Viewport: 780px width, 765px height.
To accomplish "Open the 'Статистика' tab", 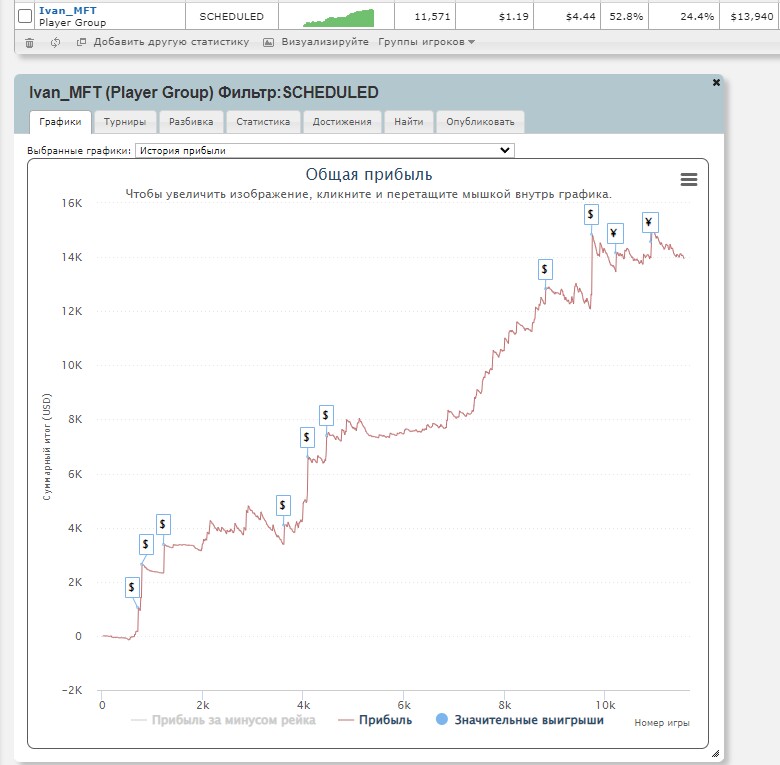I will [263, 122].
